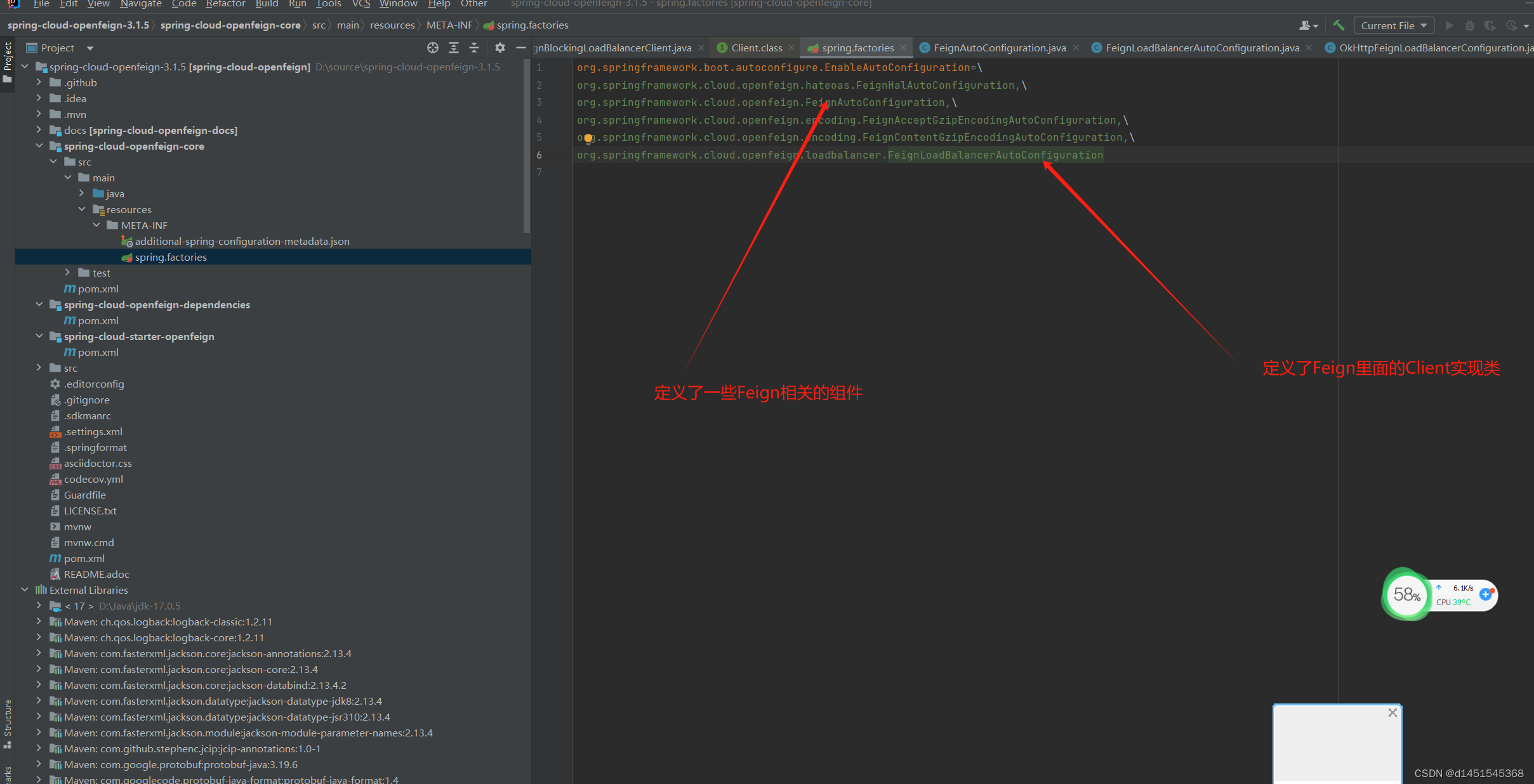Open the Project view selector dropdown
The width and height of the screenshot is (1534, 784).
point(90,48)
